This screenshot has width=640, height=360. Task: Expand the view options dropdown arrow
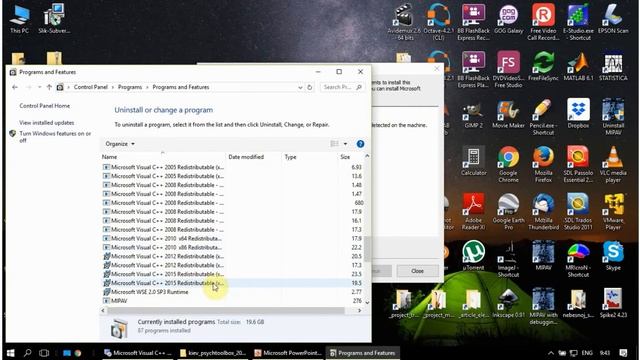(345, 144)
